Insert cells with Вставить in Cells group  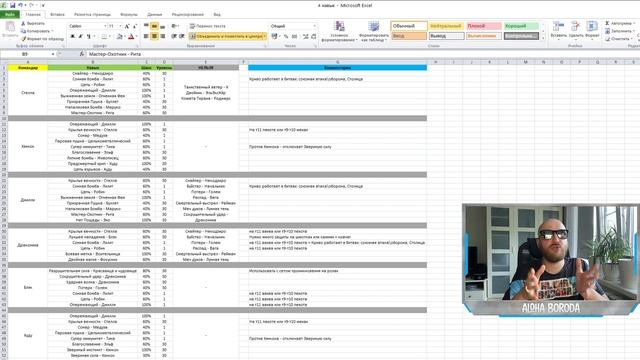point(558,30)
